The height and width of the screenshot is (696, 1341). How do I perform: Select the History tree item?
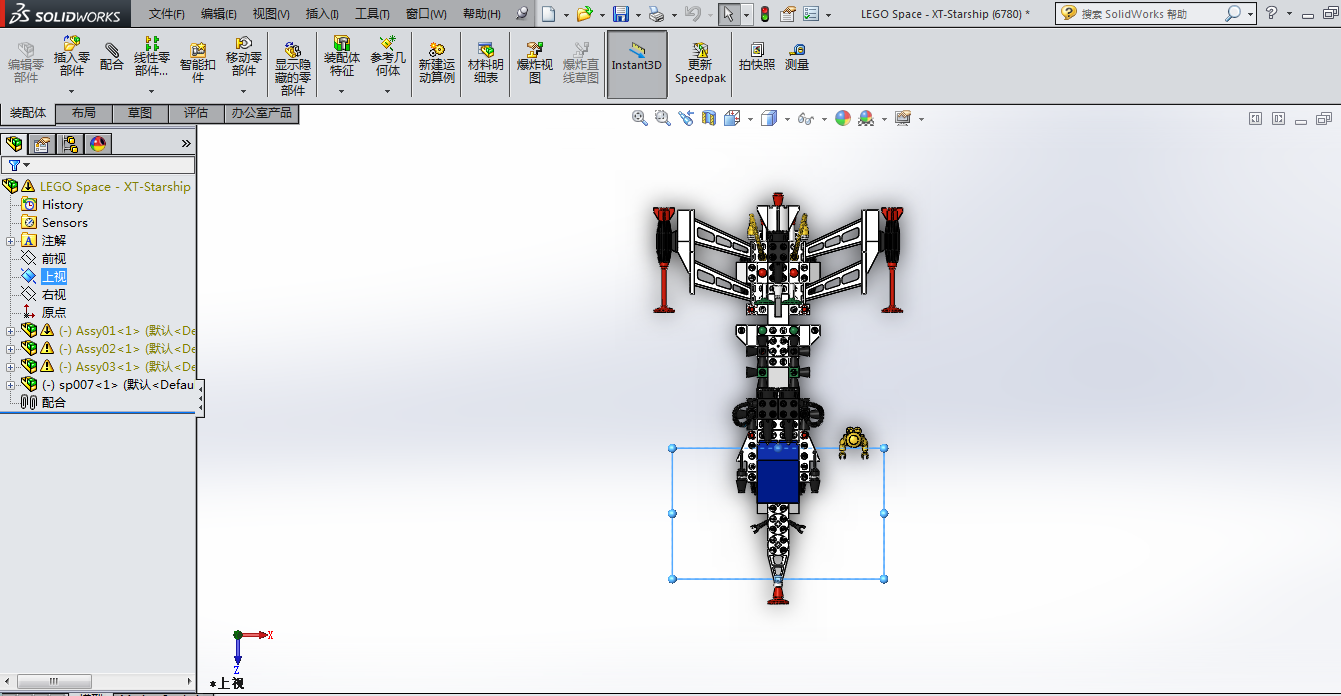62,205
